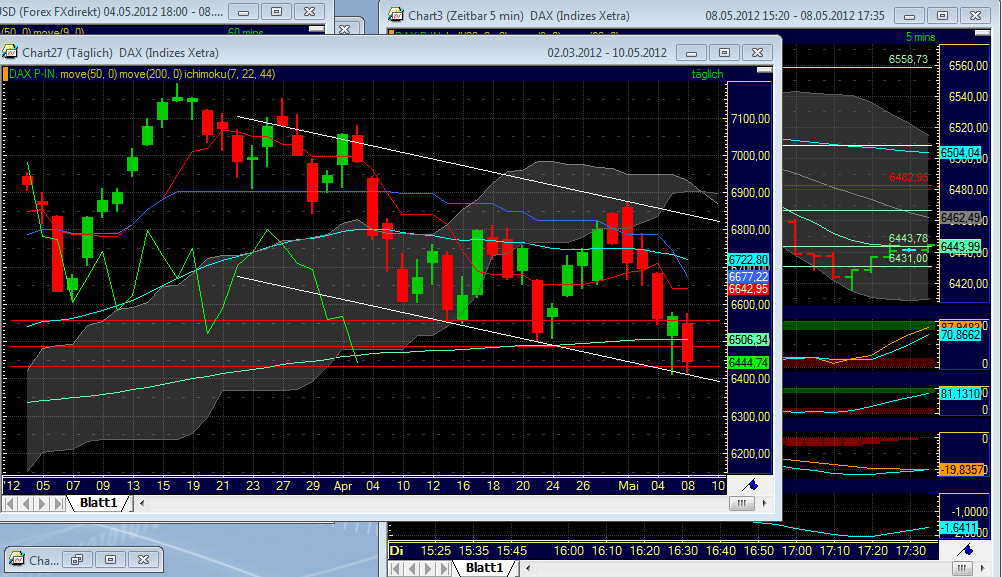
Task: Go to next sheet in Chart3
Action: pos(428,568)
